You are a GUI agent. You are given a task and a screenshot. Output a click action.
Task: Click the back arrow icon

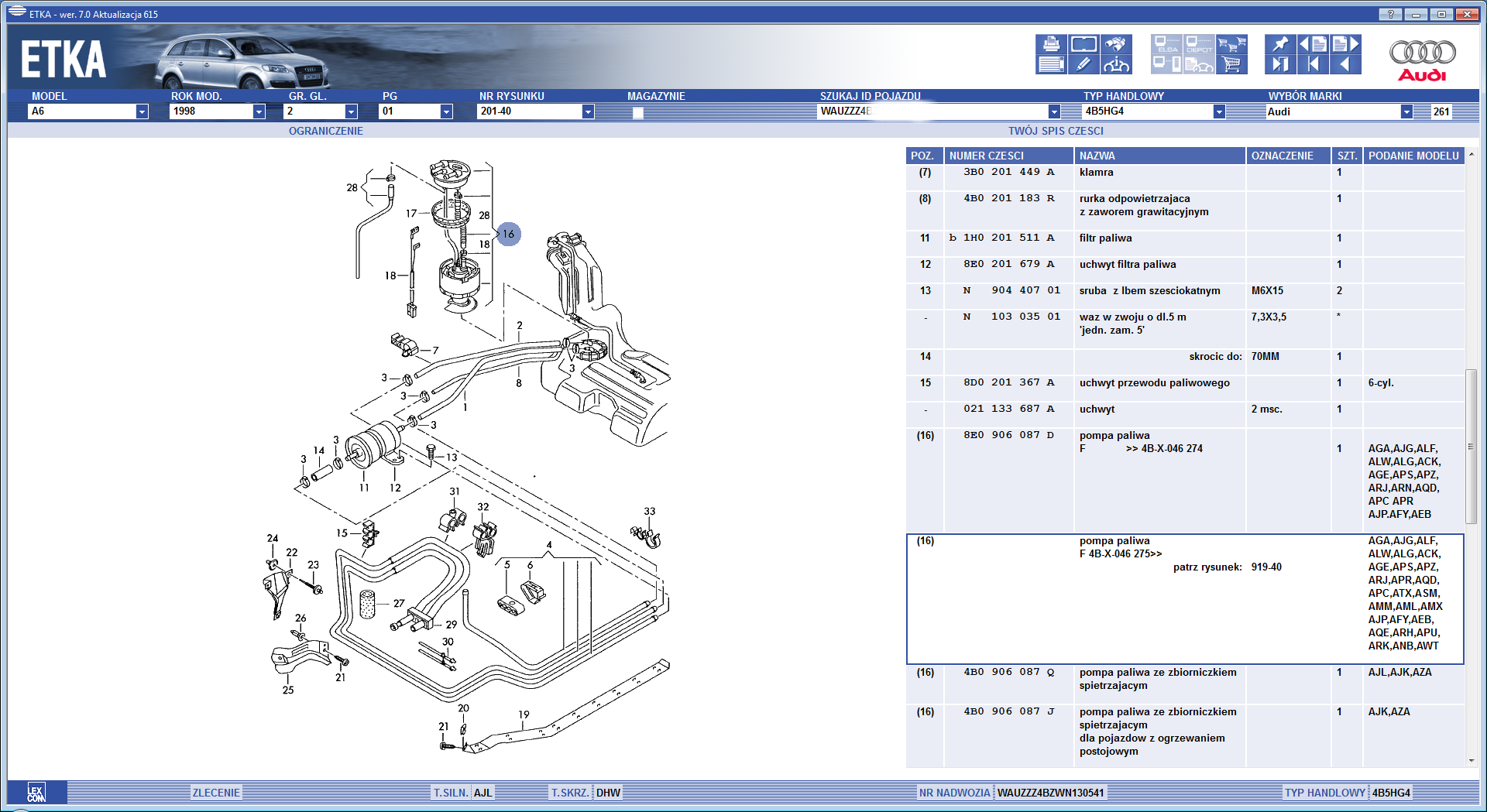[x=1345, y=64]
